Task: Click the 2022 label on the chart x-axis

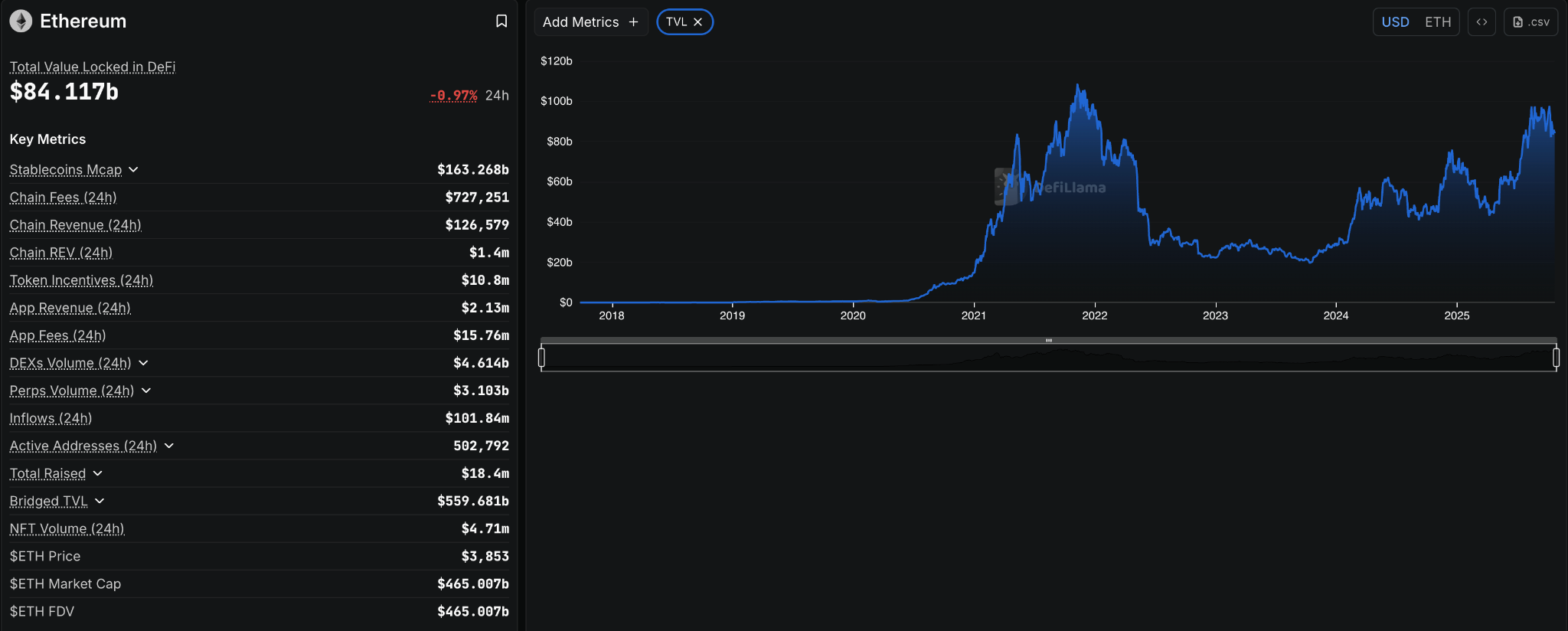Action: pos(1095,315)
